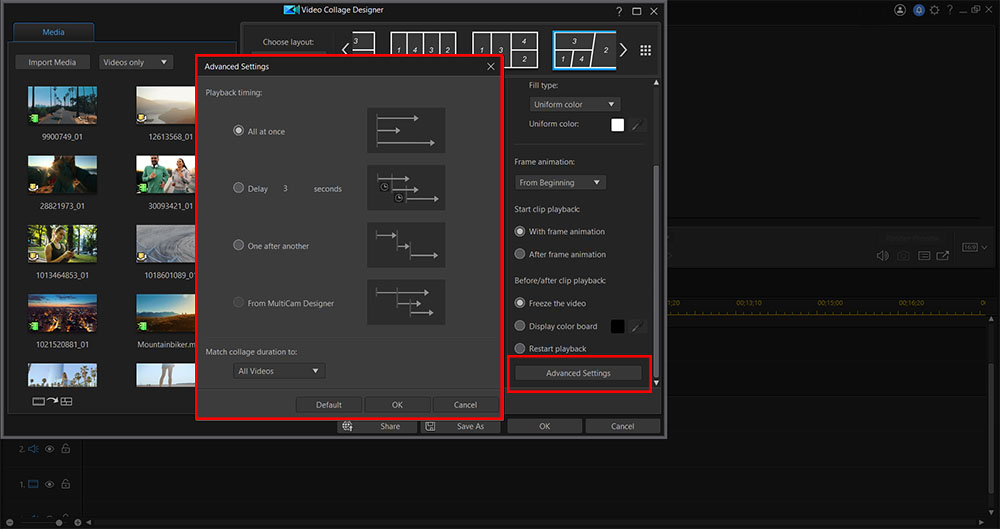Image resolution: width=1000 pixels, height=529 pixels.
Task: Toggle visibility of timeline track 2
Action: pos(49,449)
